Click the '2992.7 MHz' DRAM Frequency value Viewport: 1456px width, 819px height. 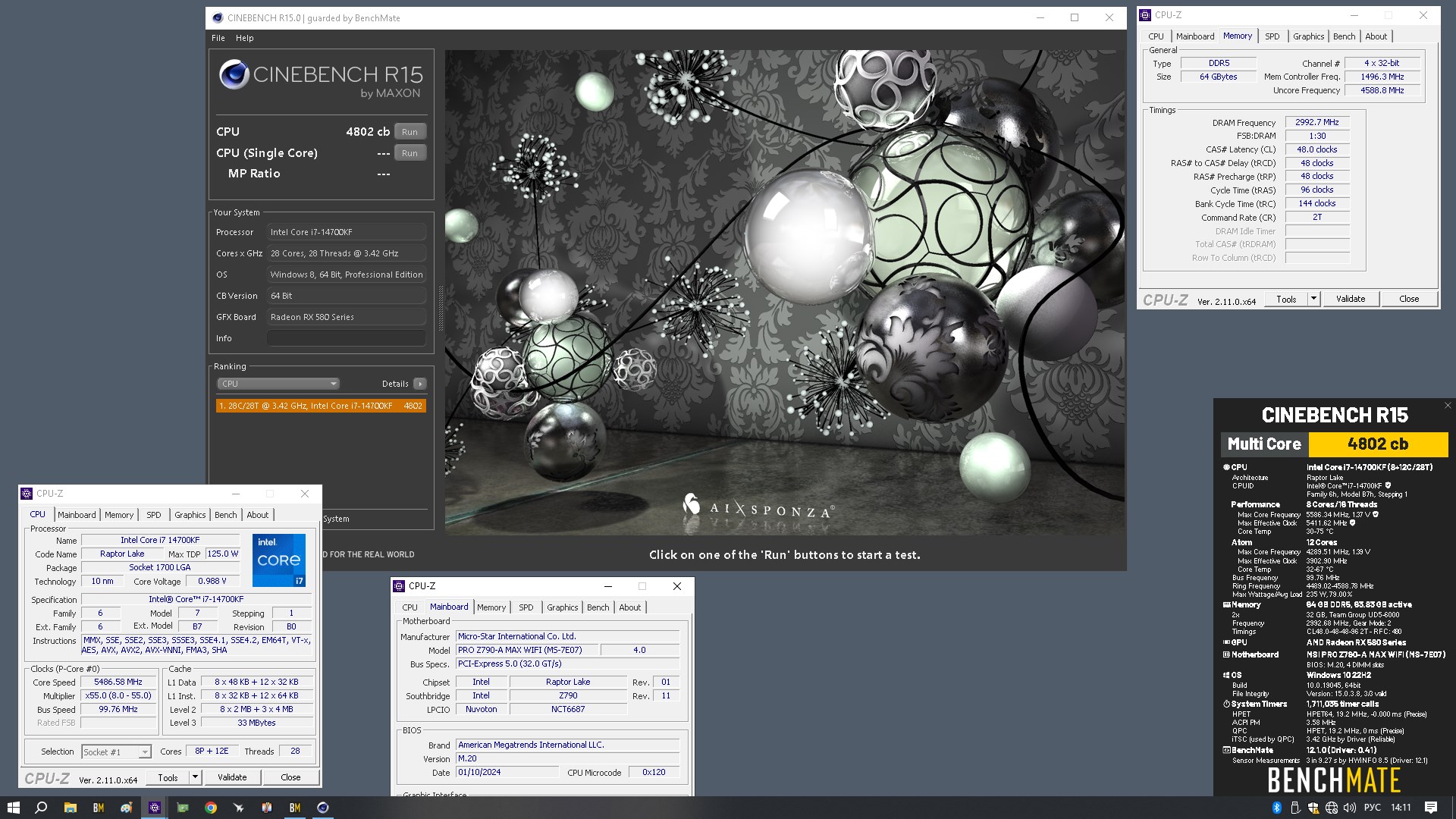[1317, 122]
